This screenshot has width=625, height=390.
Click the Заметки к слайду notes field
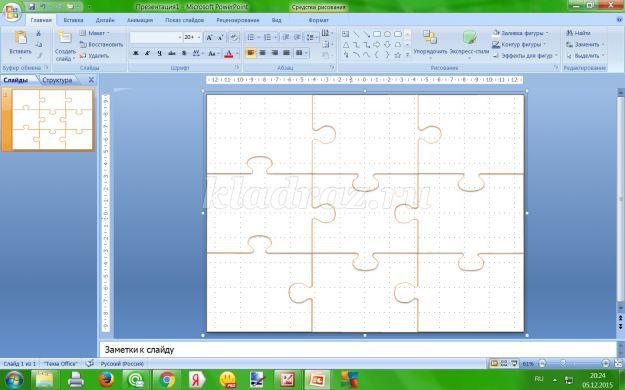point(358,350)
